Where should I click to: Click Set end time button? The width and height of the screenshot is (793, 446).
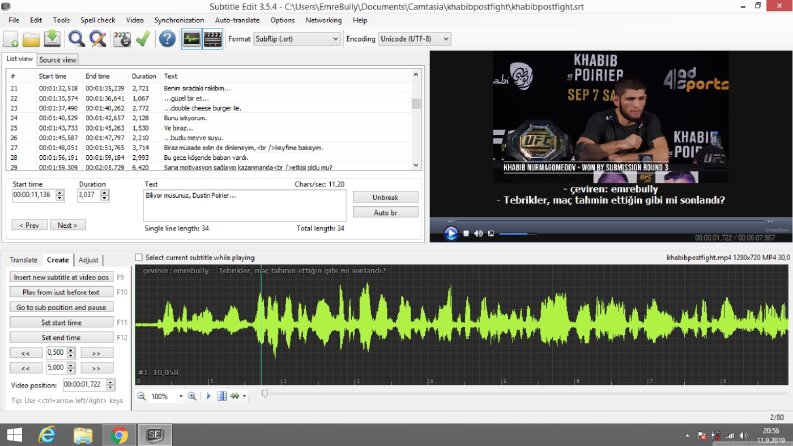pyautogui.click(x=61, y=337)
